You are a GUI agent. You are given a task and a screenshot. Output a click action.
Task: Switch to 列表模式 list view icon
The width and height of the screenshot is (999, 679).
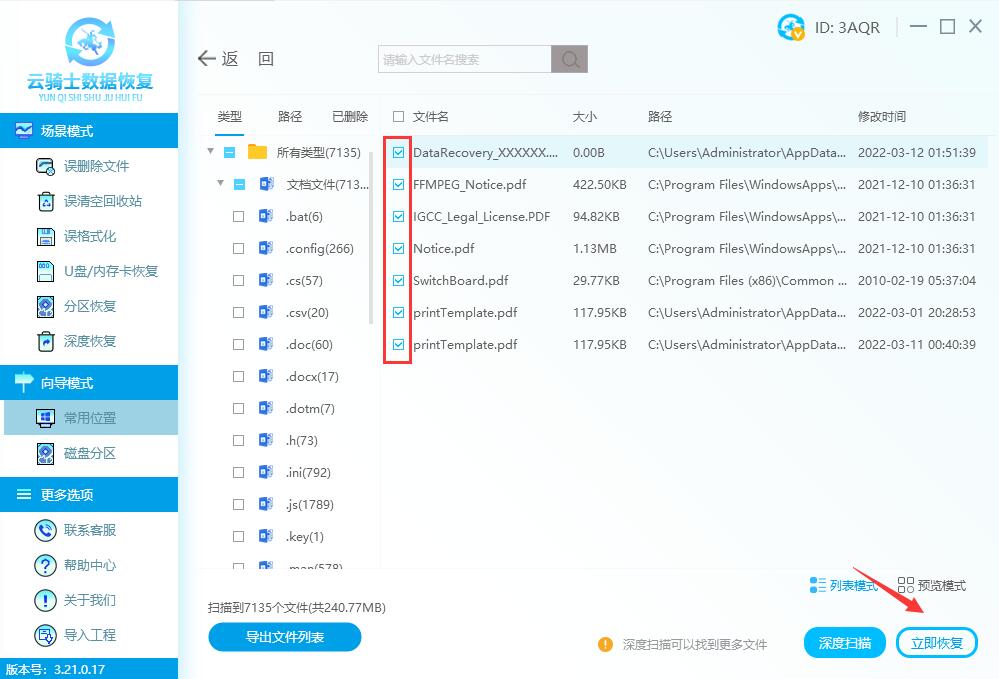pos(817,585)
